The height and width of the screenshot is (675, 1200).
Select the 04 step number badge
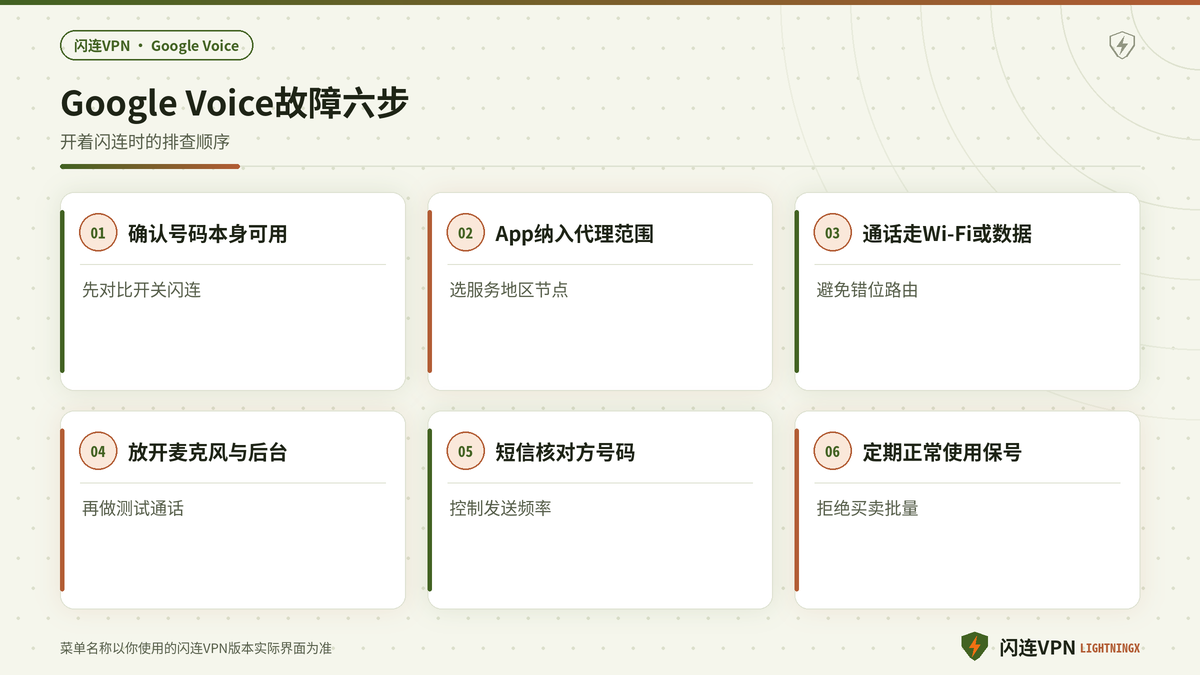pos(98,452)
